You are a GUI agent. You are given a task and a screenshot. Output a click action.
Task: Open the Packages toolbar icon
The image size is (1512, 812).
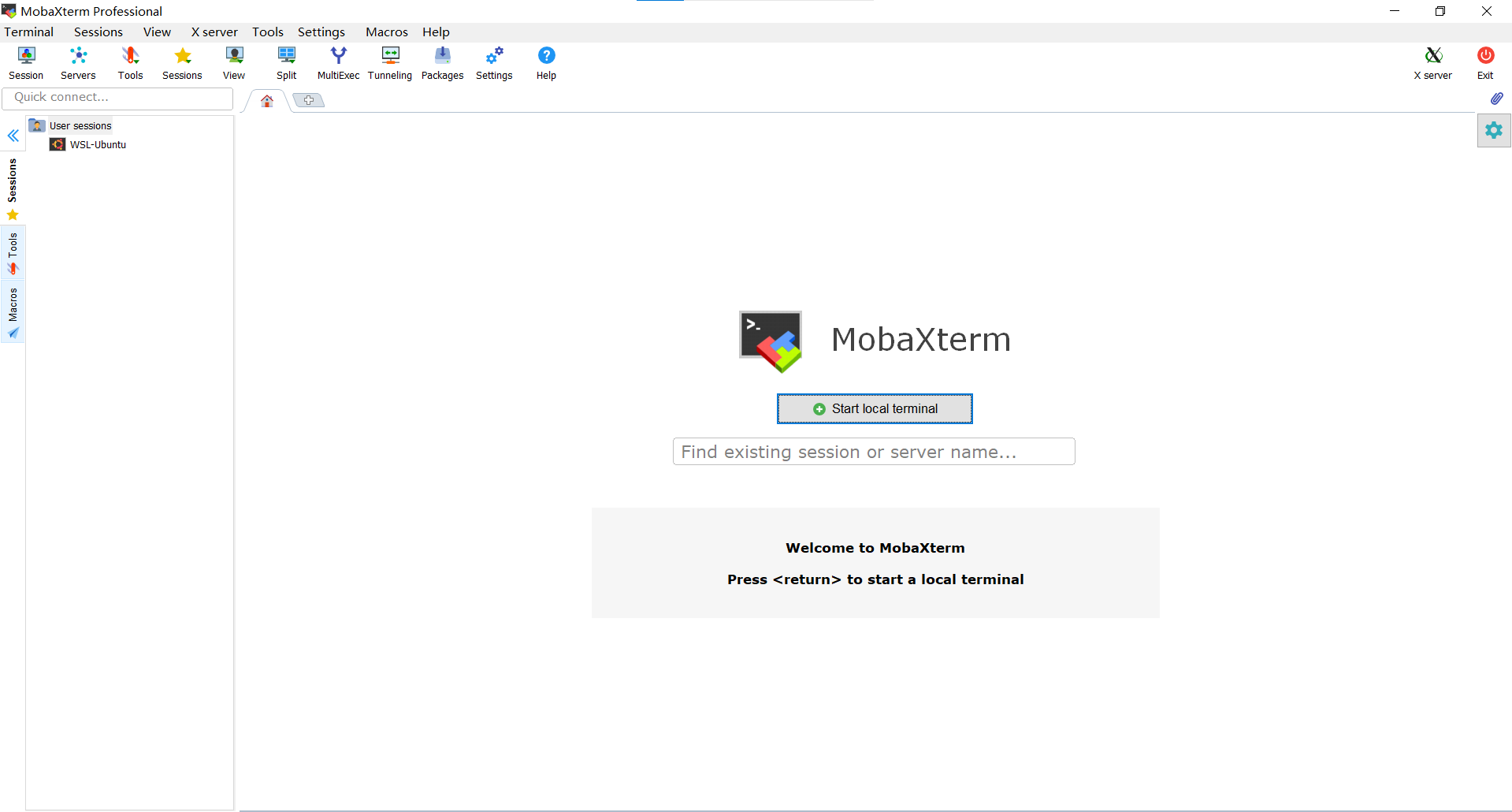click(442, 63)
